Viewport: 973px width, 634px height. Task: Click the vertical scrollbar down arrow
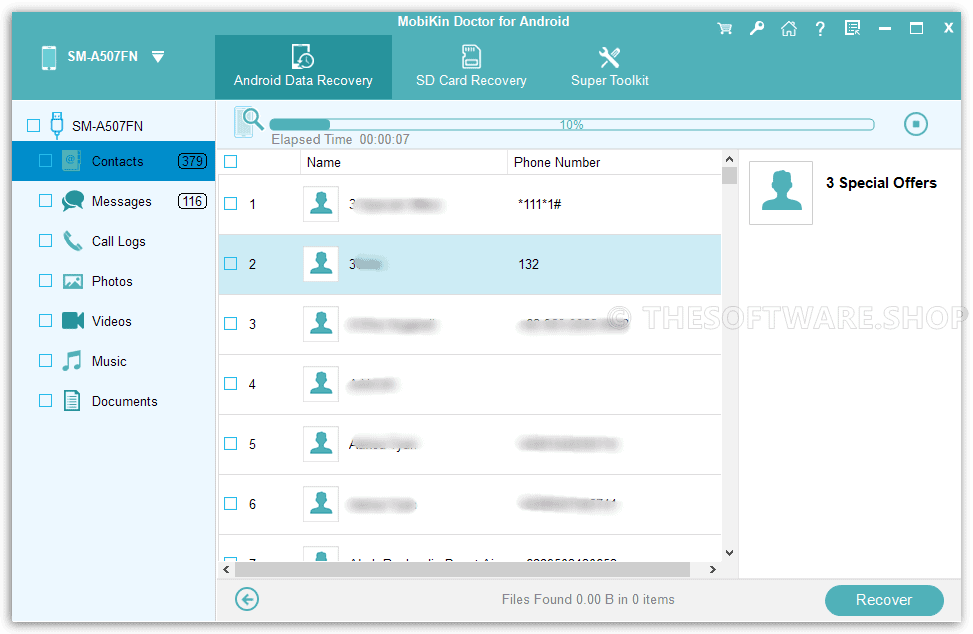click(730, 553)
